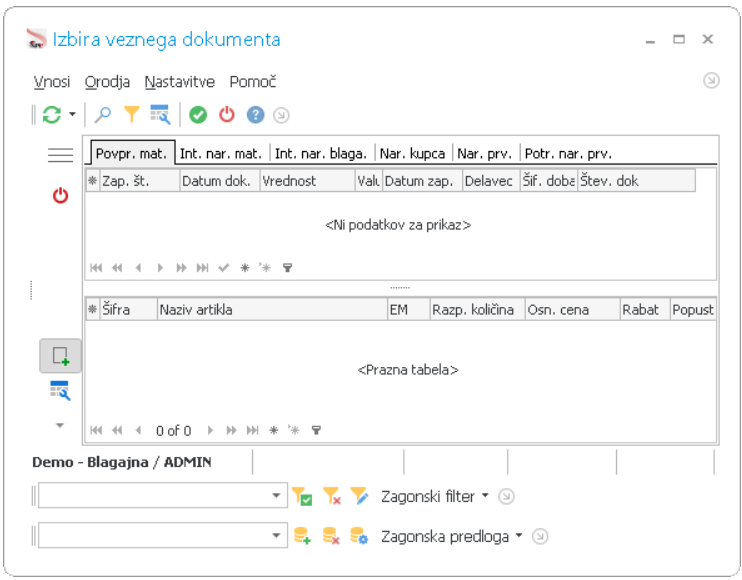The image size is (742, 580).
Task: Click next record arrow in upper grid navigator
Action: (x=160, y=268)
